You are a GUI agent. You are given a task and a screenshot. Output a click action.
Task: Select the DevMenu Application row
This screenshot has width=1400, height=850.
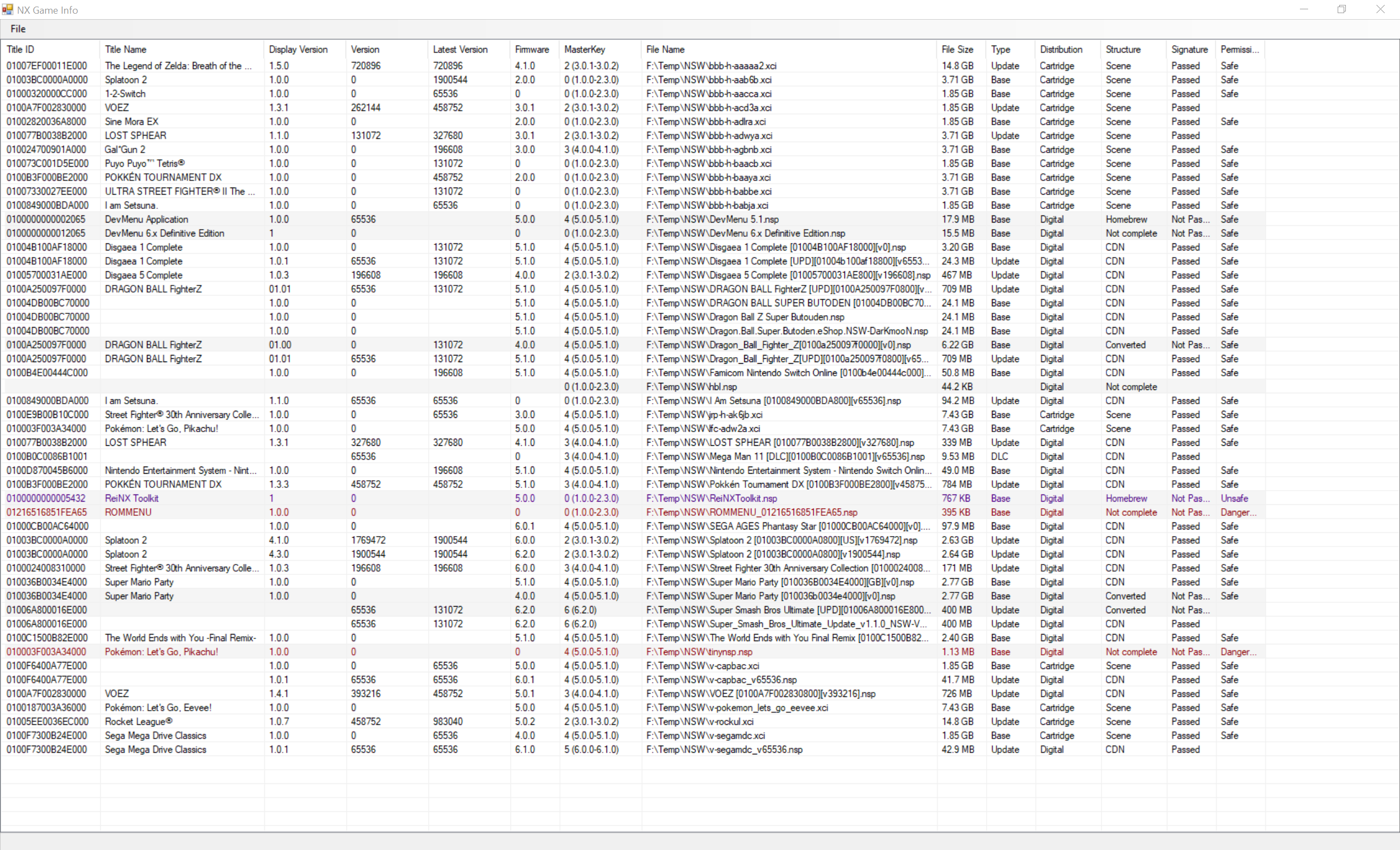pos(146,219)
